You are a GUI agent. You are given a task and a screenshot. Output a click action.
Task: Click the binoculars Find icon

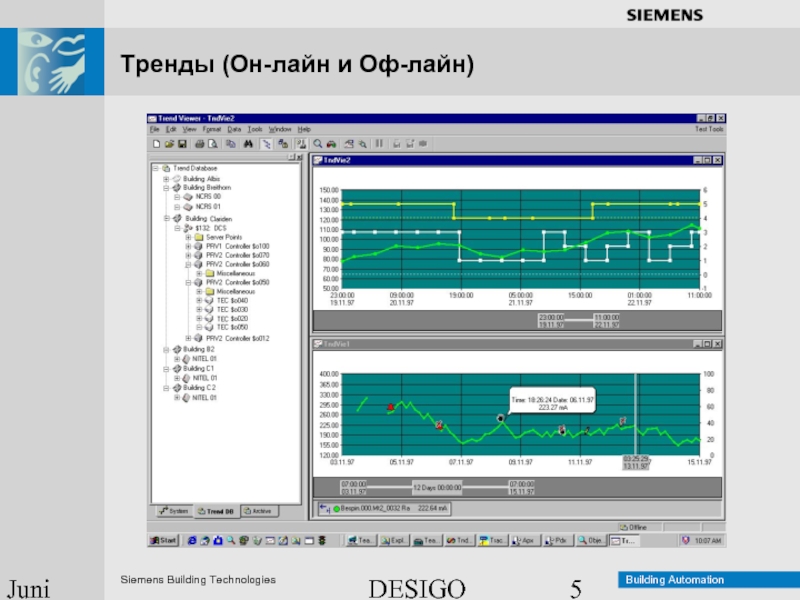pos(246,144)
